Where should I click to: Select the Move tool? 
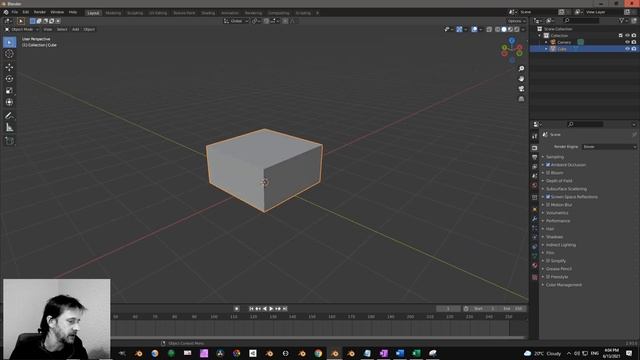[9, 67]
